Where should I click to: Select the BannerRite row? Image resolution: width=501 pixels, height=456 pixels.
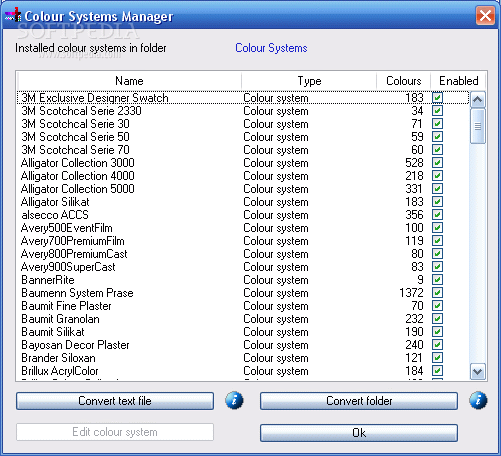tap(243, 280)
